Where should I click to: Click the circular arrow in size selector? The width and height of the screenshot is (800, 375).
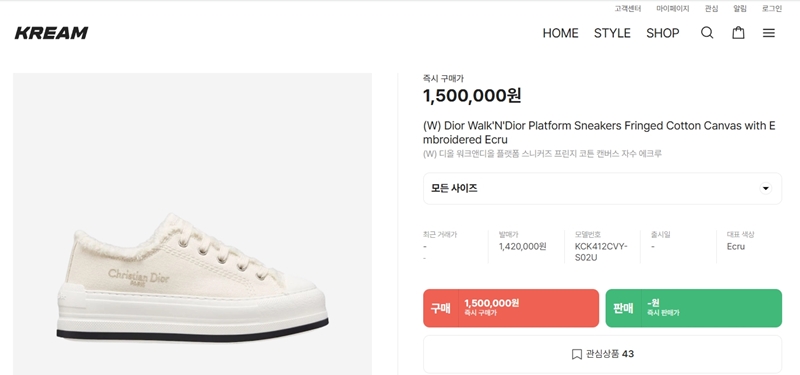765,188
